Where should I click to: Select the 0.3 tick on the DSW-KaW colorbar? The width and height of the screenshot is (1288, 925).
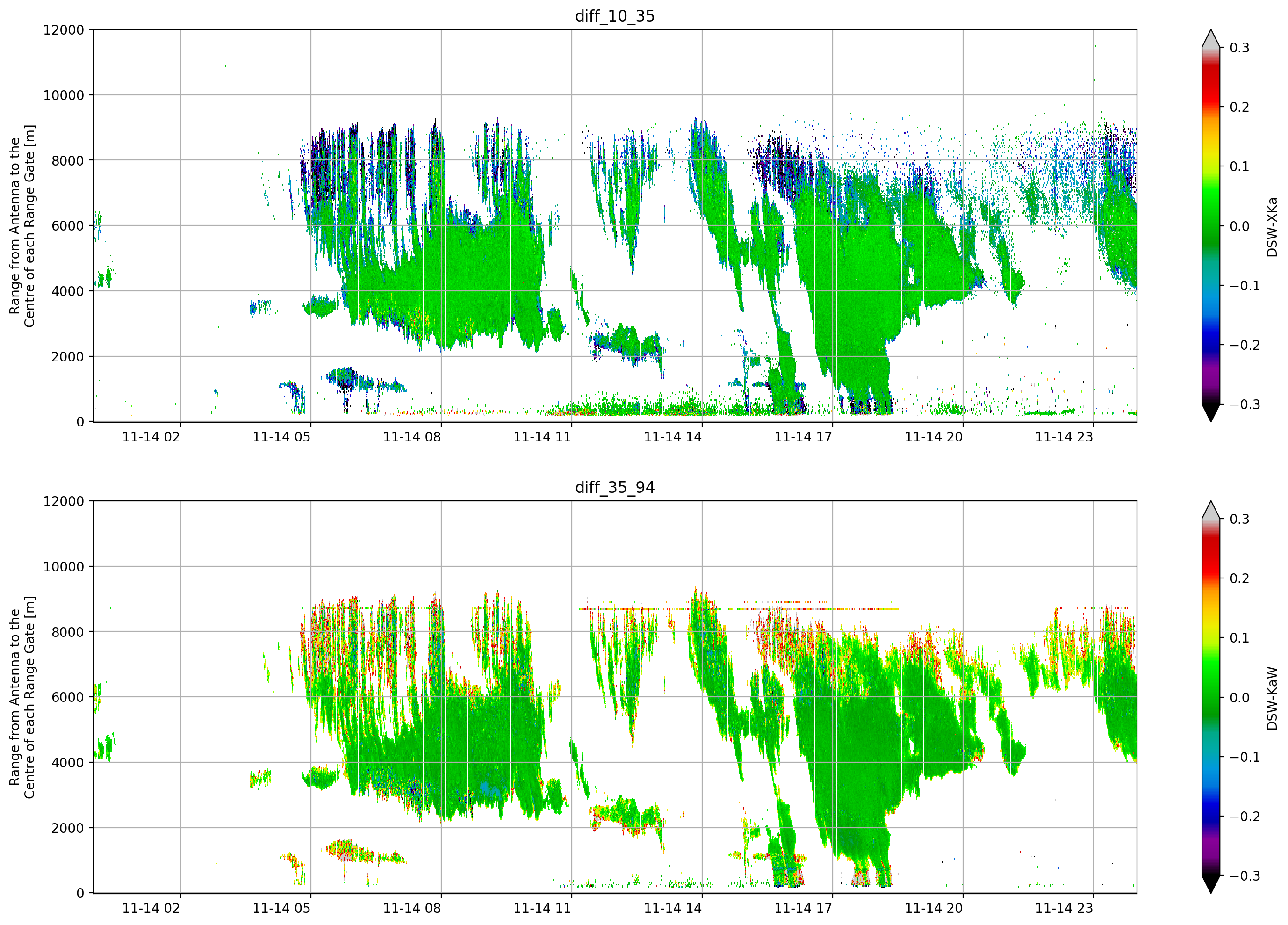click(1240, 519)
